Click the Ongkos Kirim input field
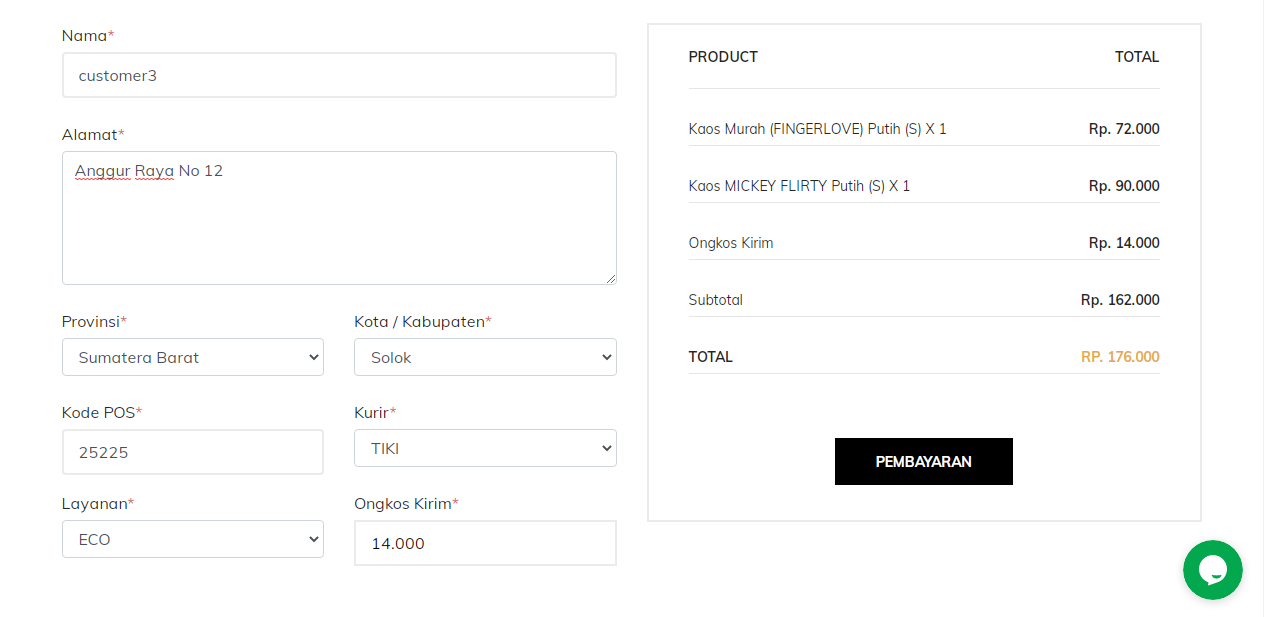The height and width of the screenshot is (617, 1264). coord(485,543)
